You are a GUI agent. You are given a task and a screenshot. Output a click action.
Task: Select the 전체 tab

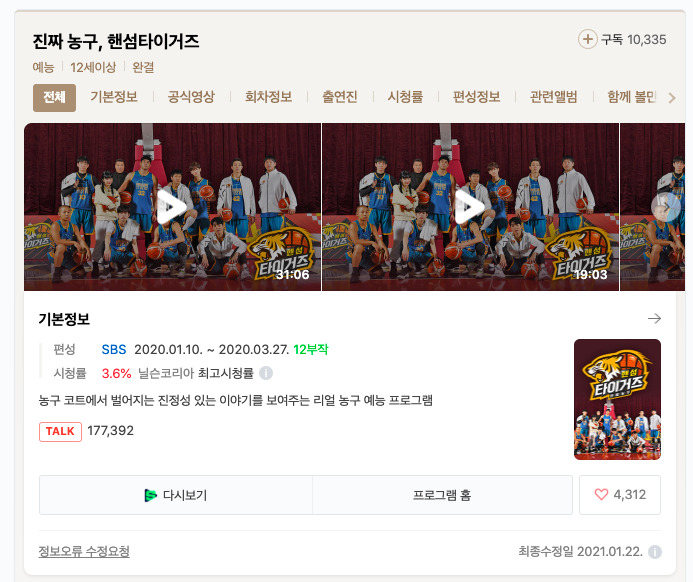coord(54,98)
